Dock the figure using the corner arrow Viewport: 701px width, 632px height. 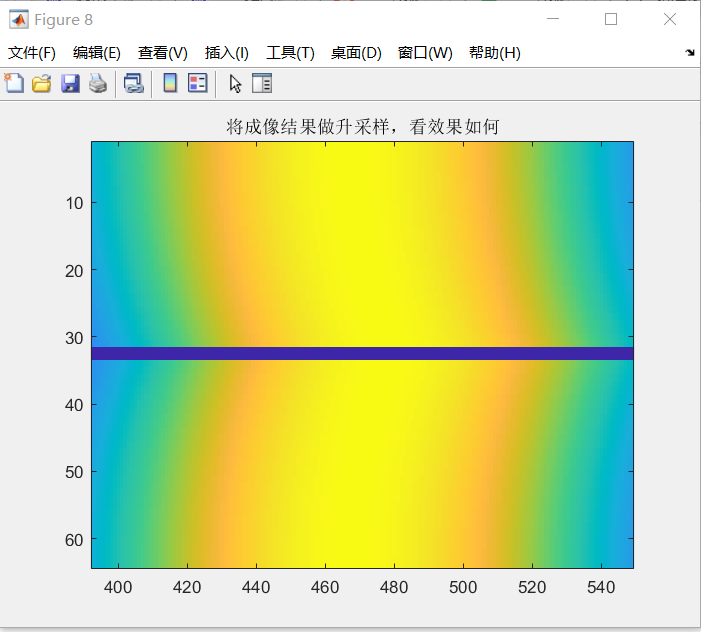[690, 53]
